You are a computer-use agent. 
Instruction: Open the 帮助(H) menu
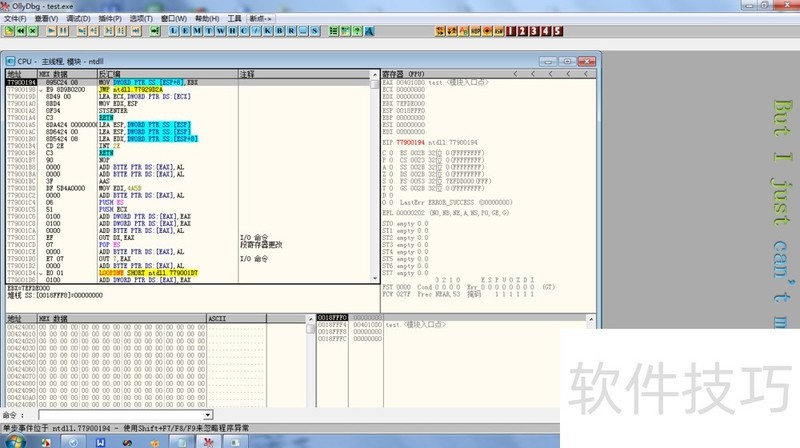(x=207, y=18)
